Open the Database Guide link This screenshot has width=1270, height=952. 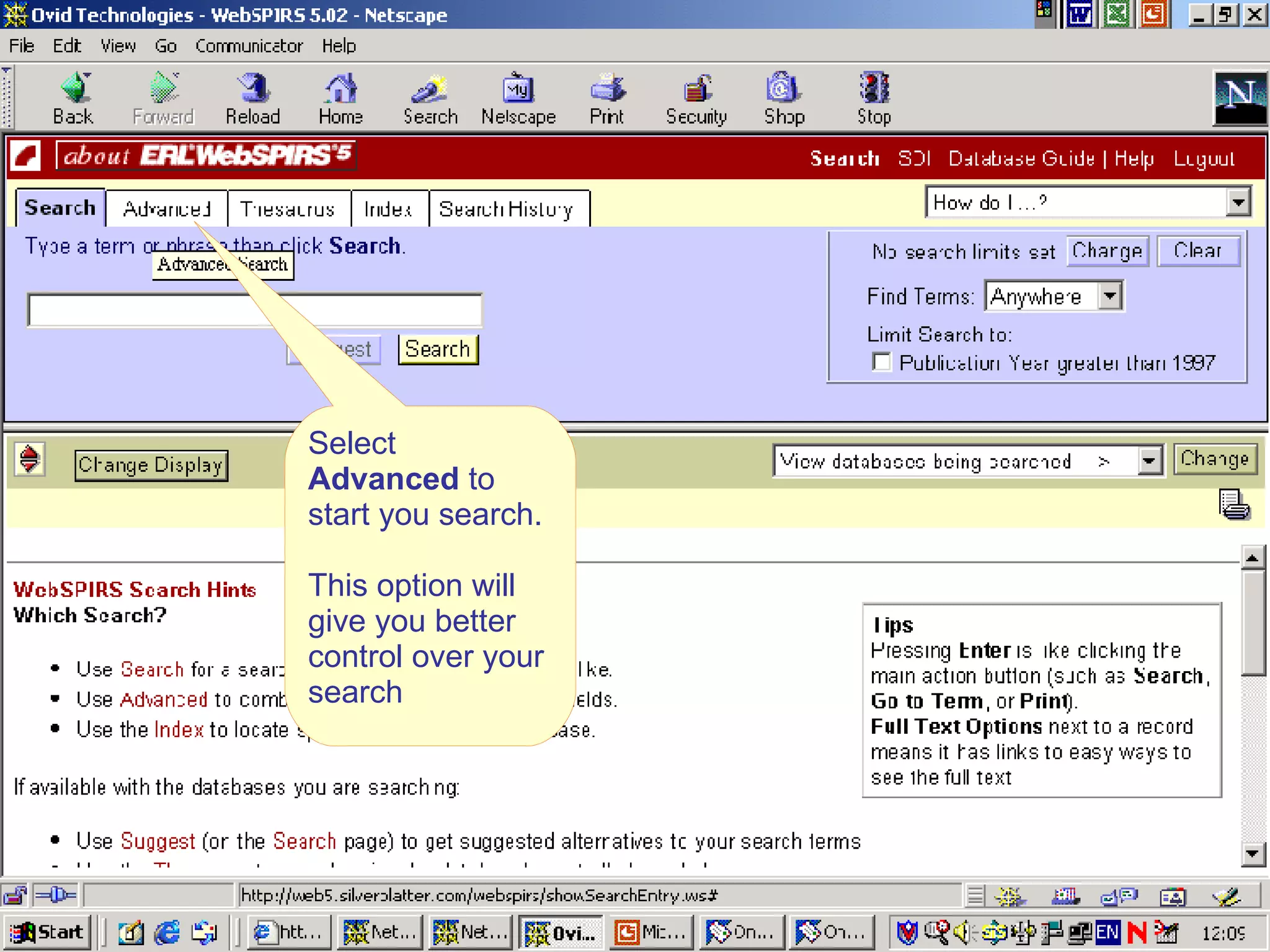1021,159
